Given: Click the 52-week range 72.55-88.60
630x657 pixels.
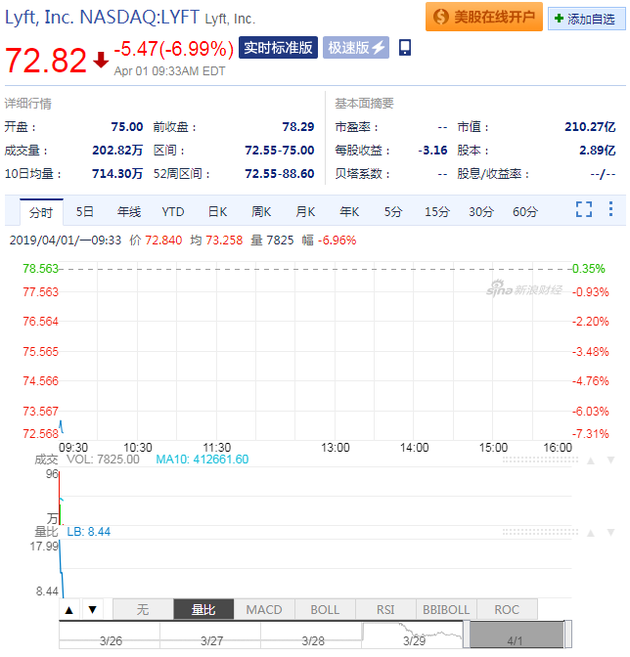Looking at the screenshot, I should 279,173.
